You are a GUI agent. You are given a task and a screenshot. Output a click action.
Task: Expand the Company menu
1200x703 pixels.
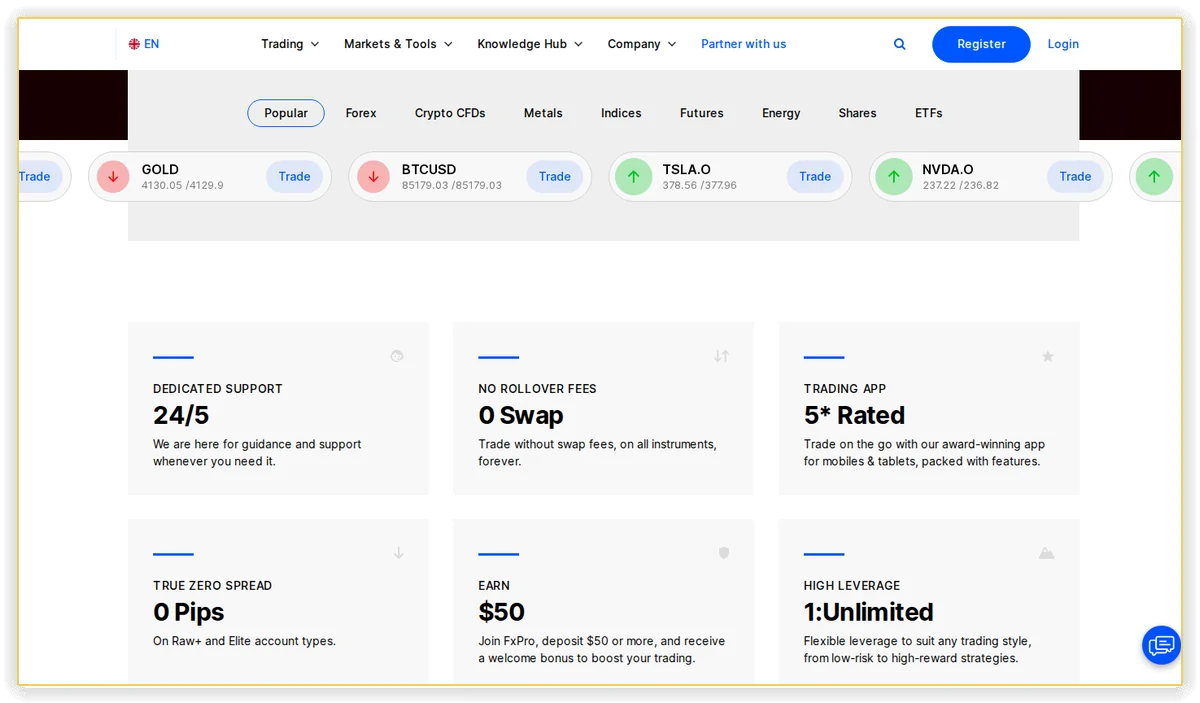[642, 44]
